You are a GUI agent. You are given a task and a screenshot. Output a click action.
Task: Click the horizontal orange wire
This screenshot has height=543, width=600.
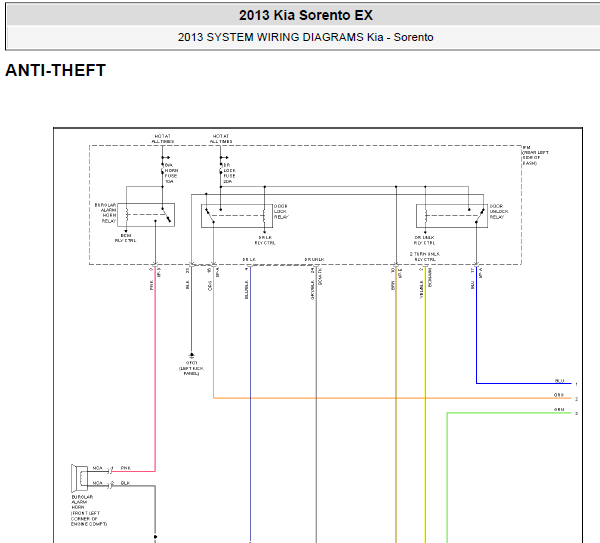click(x=392, y=398)
